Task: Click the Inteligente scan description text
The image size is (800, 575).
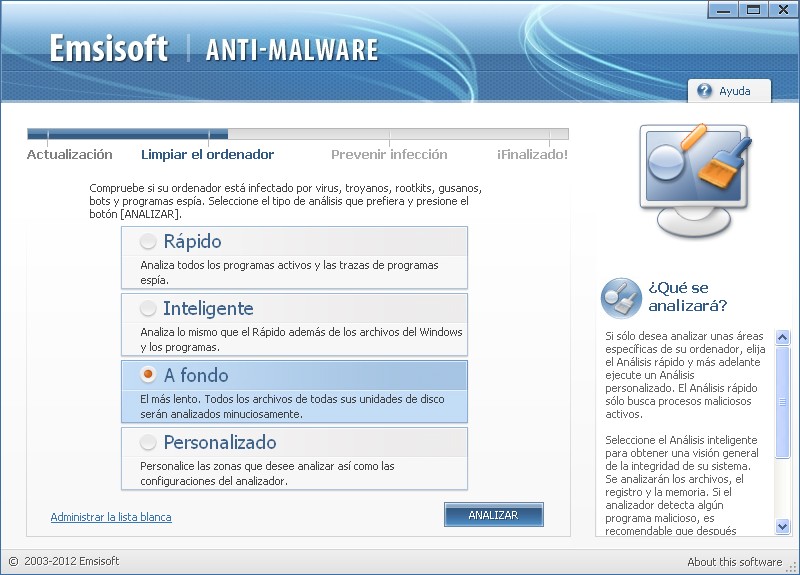Action: (x=301, y=339)
